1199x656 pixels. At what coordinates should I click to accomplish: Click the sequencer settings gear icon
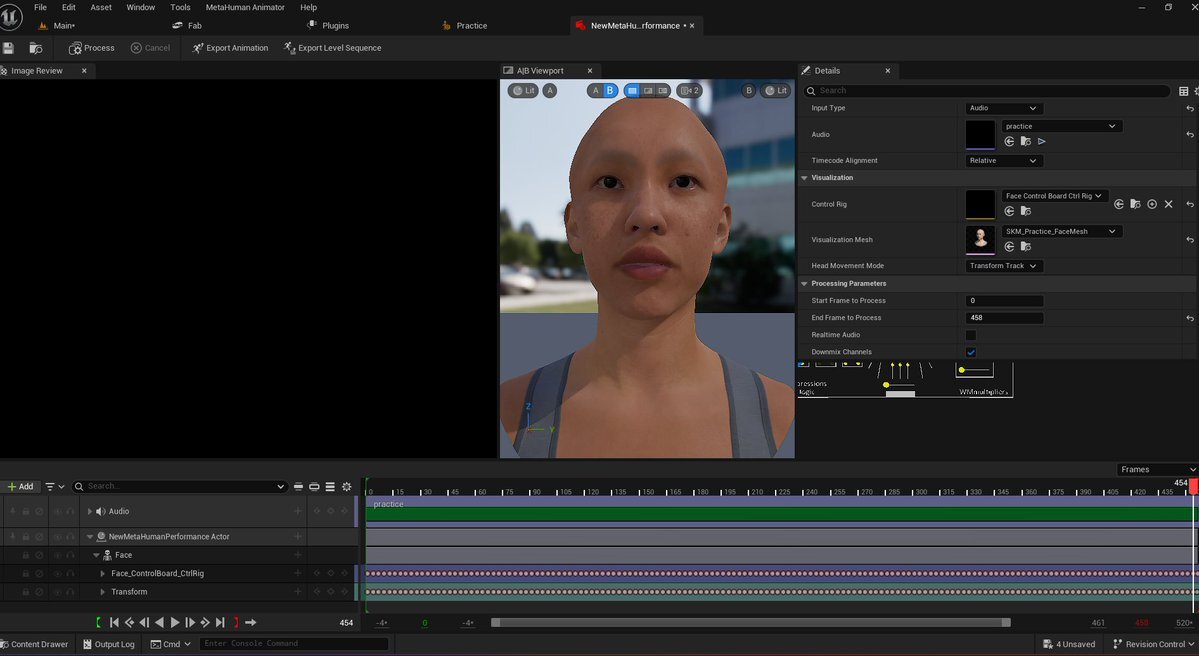(x=347, y=487)
